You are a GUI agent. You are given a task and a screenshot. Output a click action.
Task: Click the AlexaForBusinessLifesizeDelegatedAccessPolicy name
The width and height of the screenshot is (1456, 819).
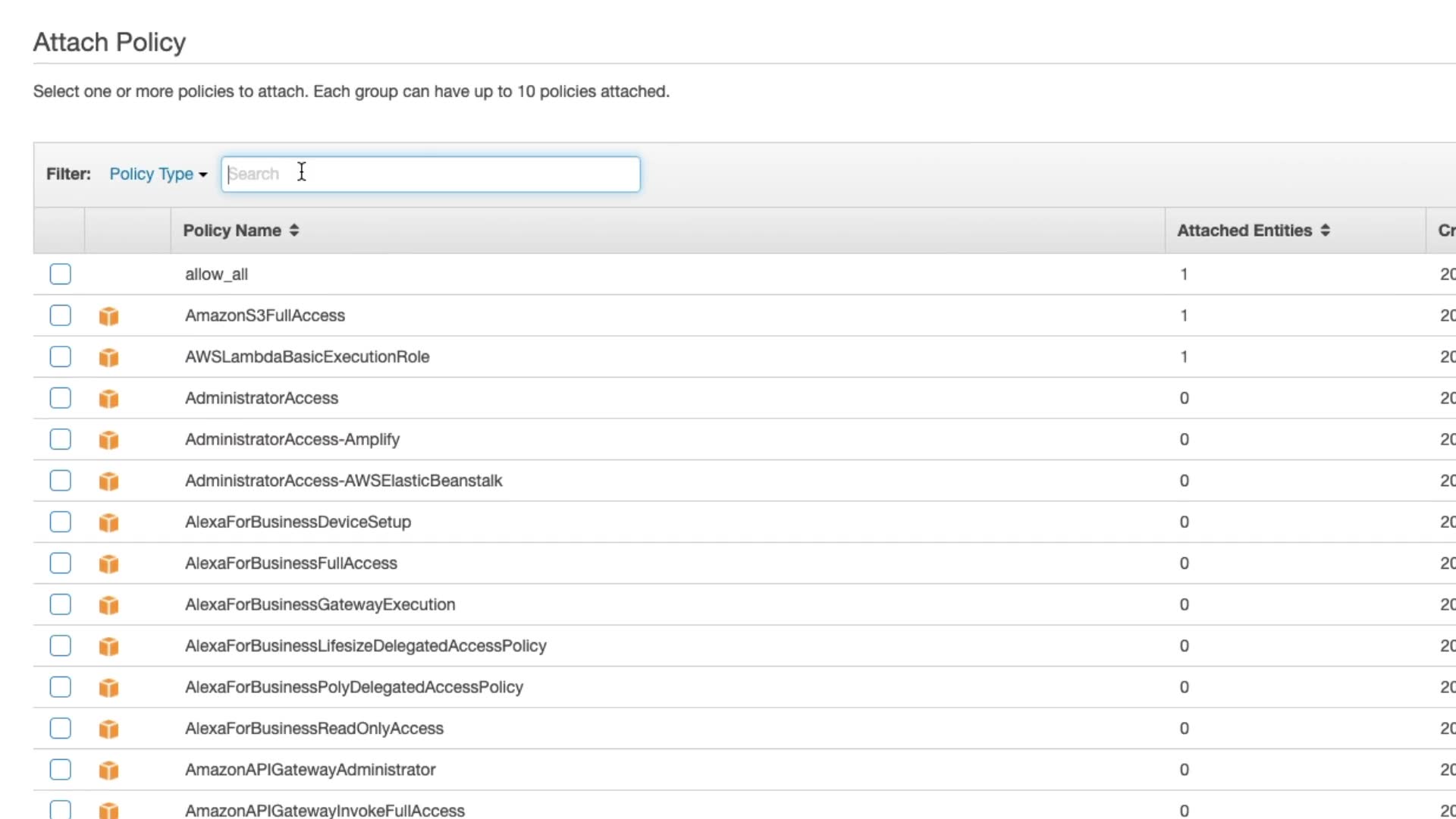(x=366, y=646)
